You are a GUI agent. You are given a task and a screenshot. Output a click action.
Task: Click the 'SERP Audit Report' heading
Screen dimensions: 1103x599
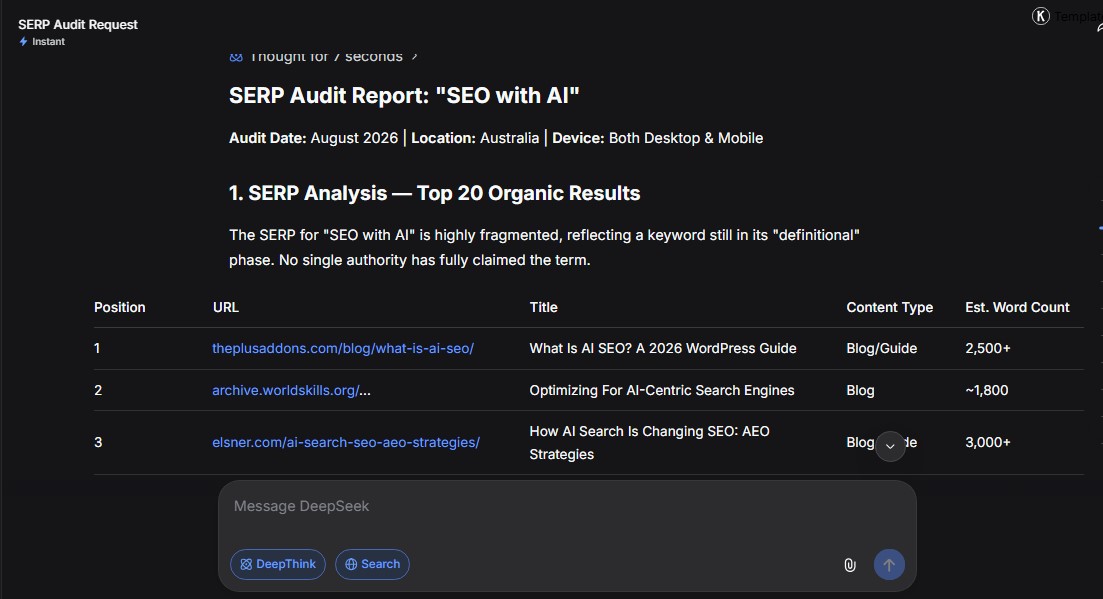(404, 96)
